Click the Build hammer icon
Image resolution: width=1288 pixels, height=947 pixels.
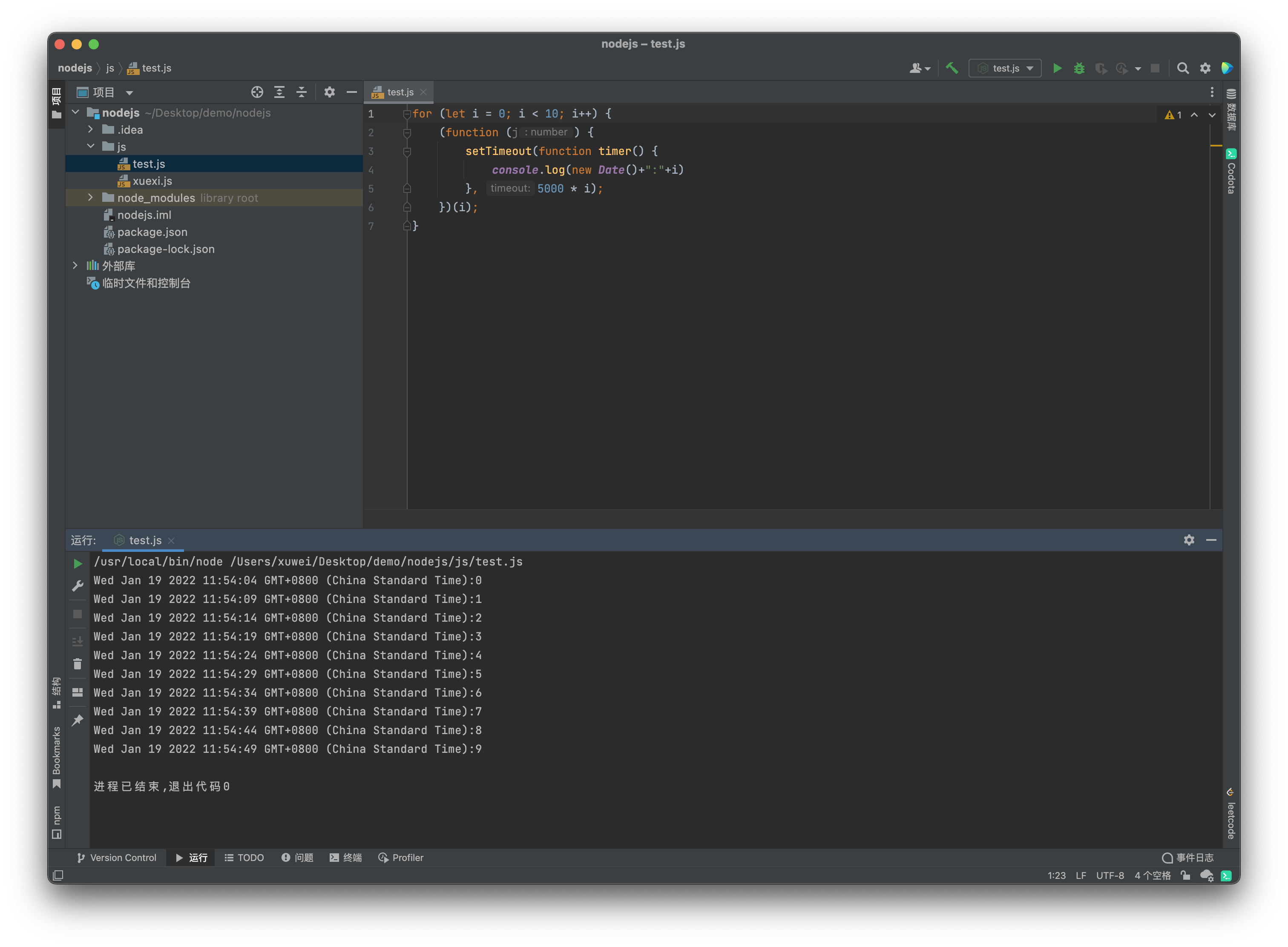click(952, 68)
